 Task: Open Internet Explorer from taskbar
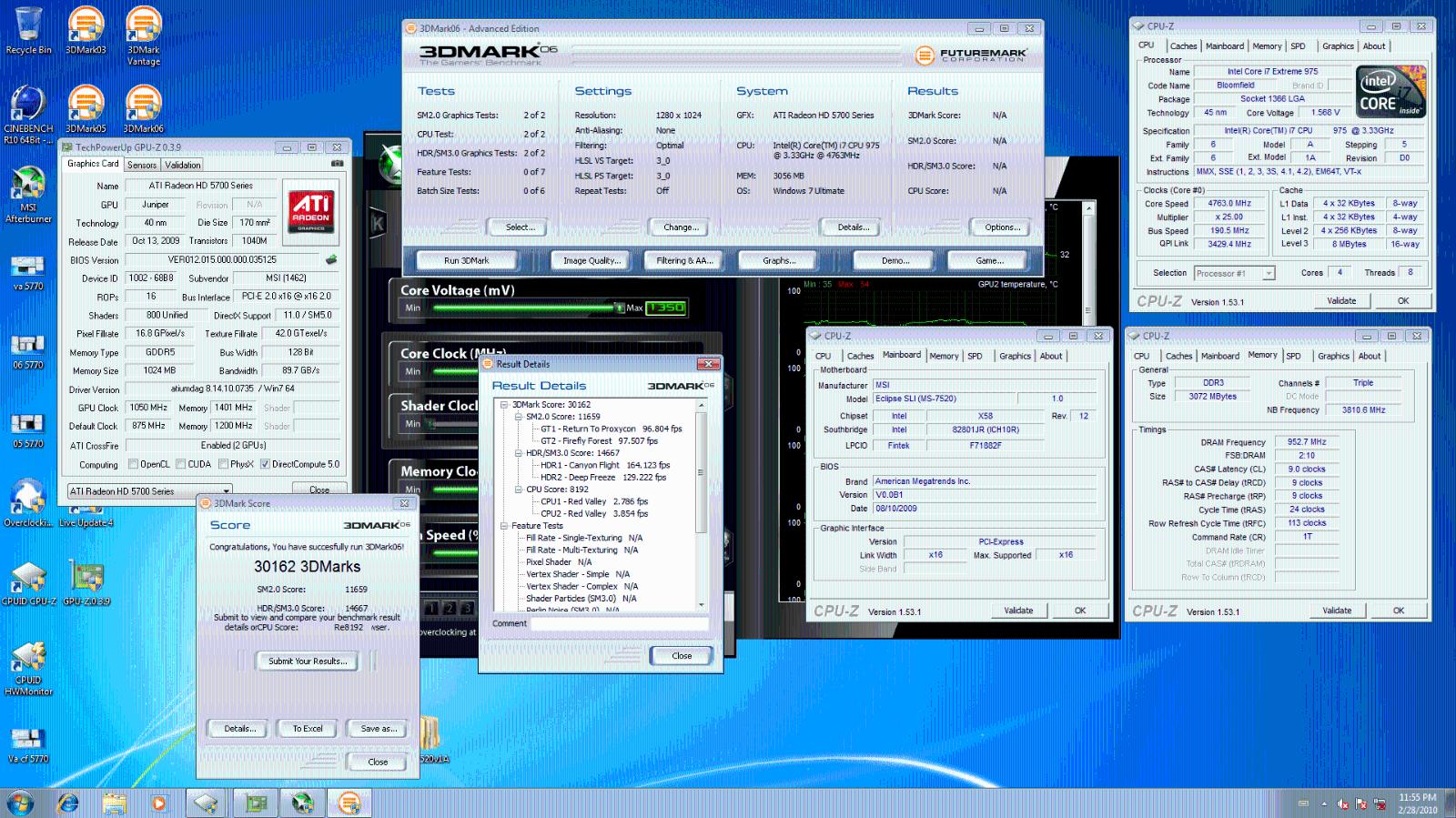click(x=67, y=803)
